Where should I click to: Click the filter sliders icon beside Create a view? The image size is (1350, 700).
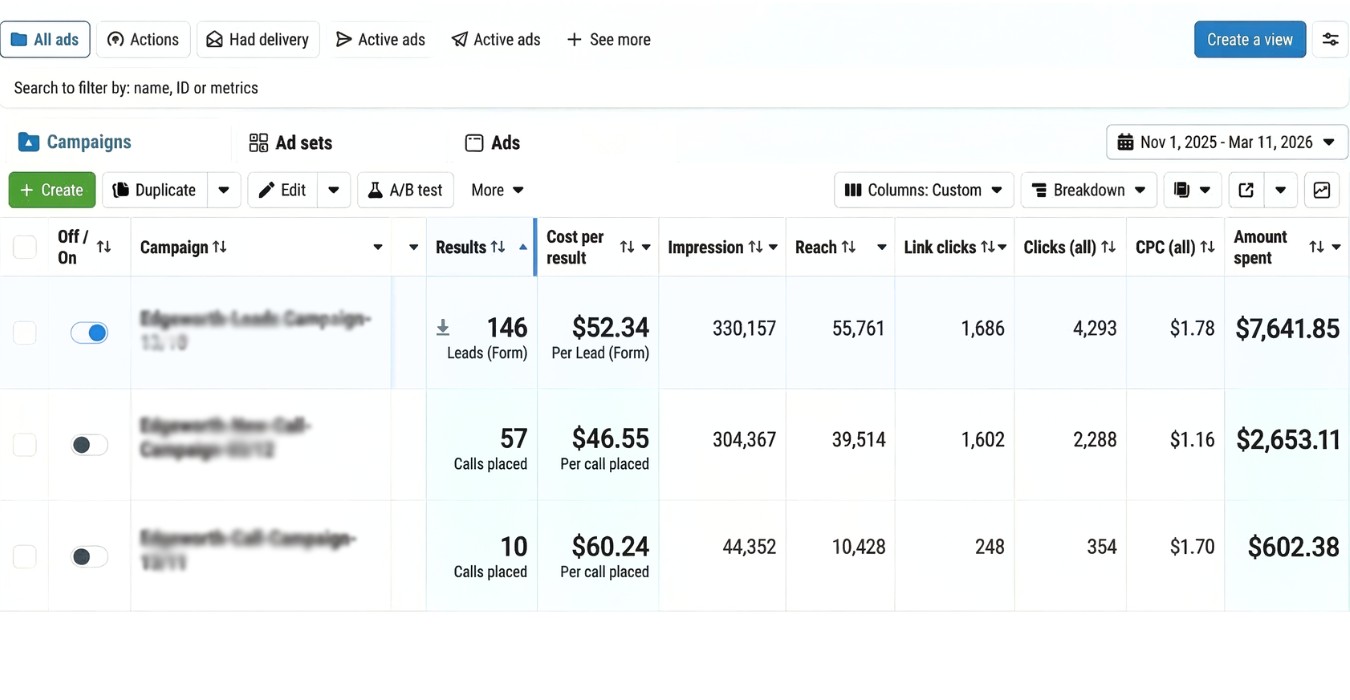pyautogui.click(x=1330, y=39)
